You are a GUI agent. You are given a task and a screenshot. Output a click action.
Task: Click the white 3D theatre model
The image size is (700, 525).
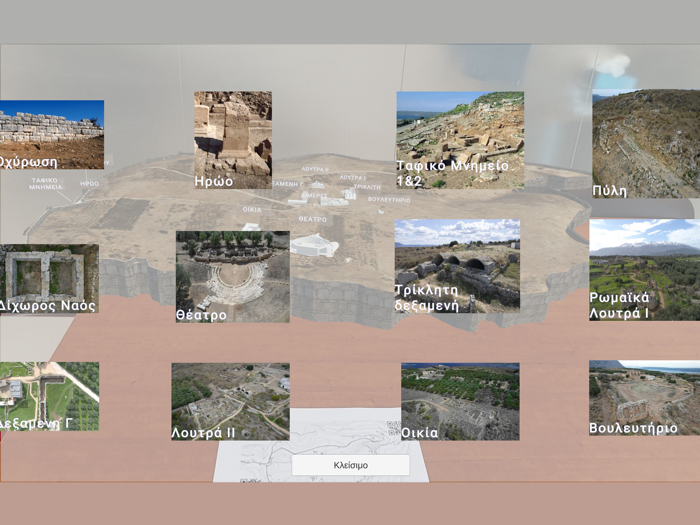(x=314, y=245)
